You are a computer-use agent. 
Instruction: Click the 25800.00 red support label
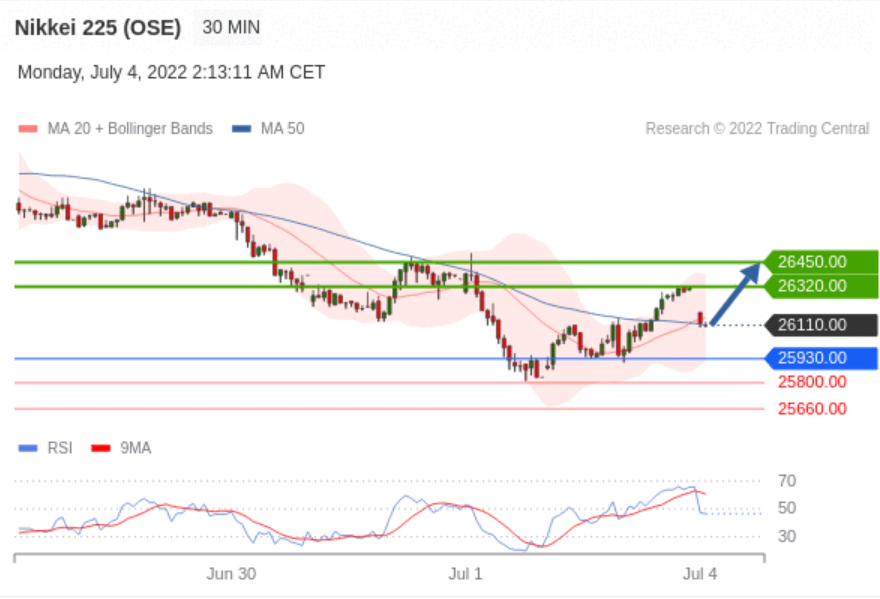click(x=812, y=382)
